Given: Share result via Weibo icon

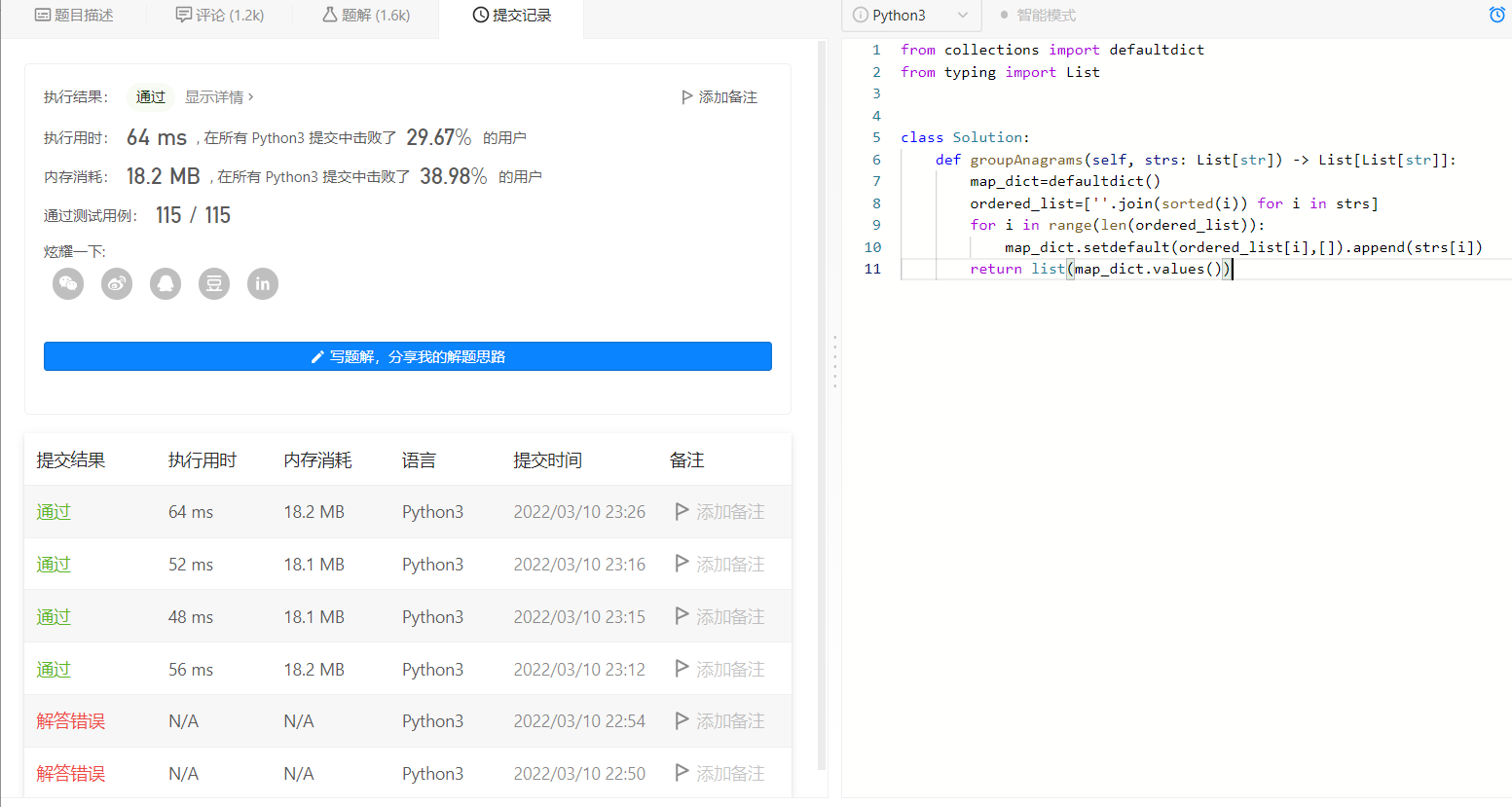Looking at the screenshot, I should pos(117,283).
